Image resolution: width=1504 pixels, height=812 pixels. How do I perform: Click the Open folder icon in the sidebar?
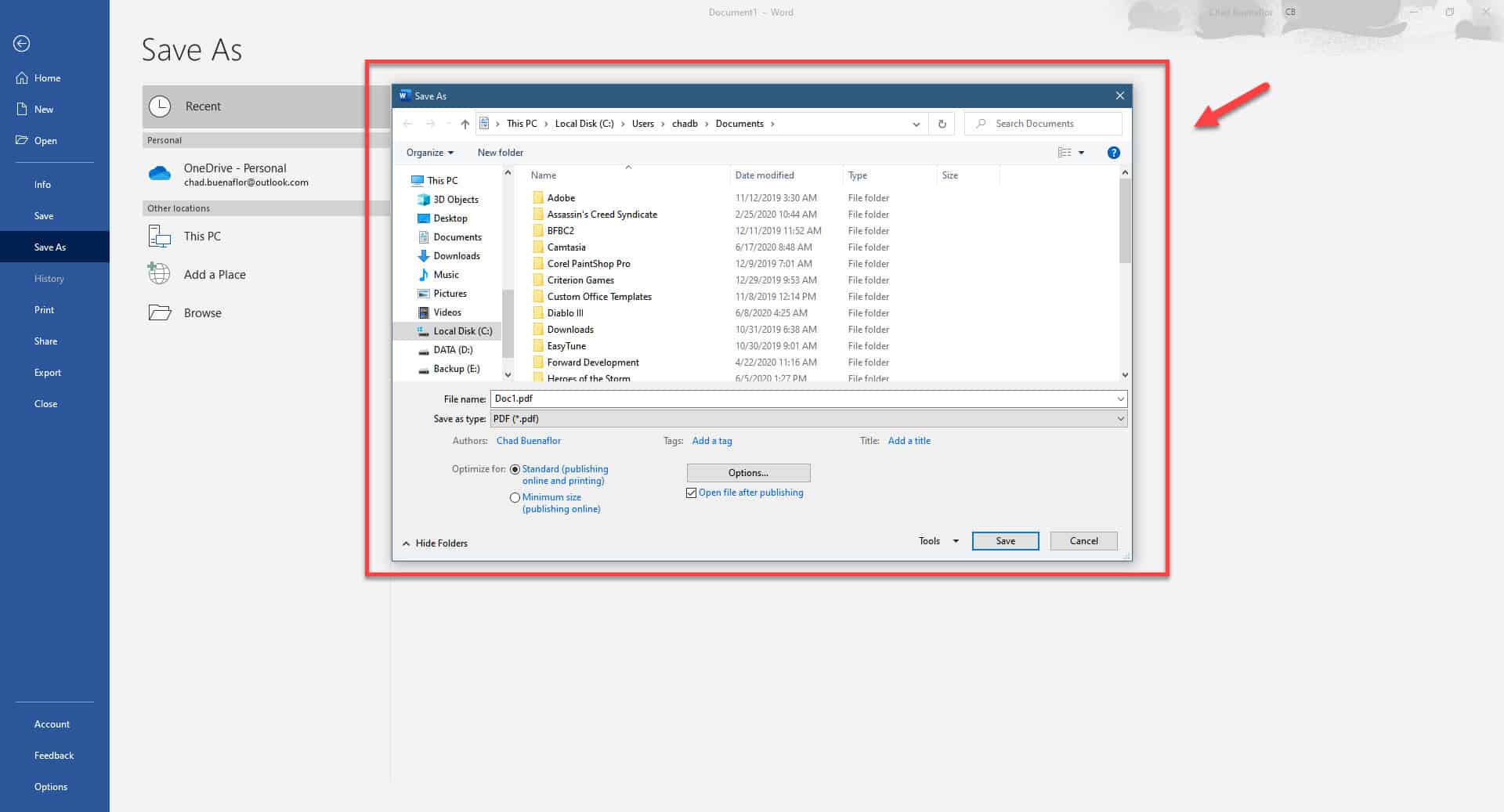[22, 141]
